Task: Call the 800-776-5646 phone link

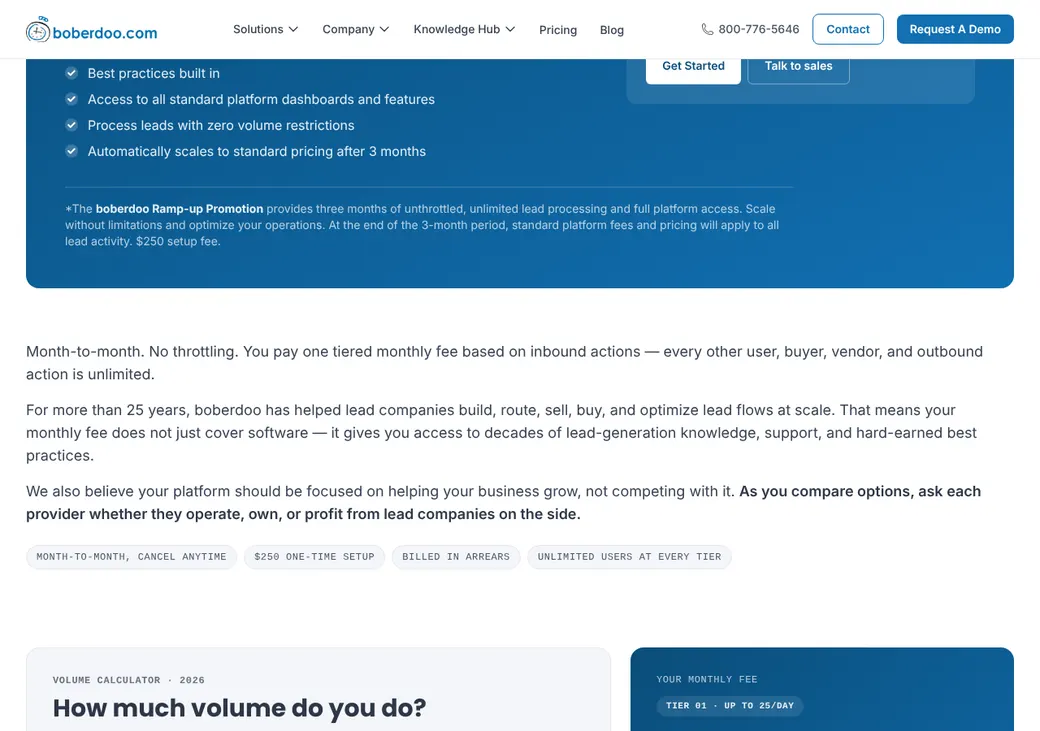Action: click(750, 29)
